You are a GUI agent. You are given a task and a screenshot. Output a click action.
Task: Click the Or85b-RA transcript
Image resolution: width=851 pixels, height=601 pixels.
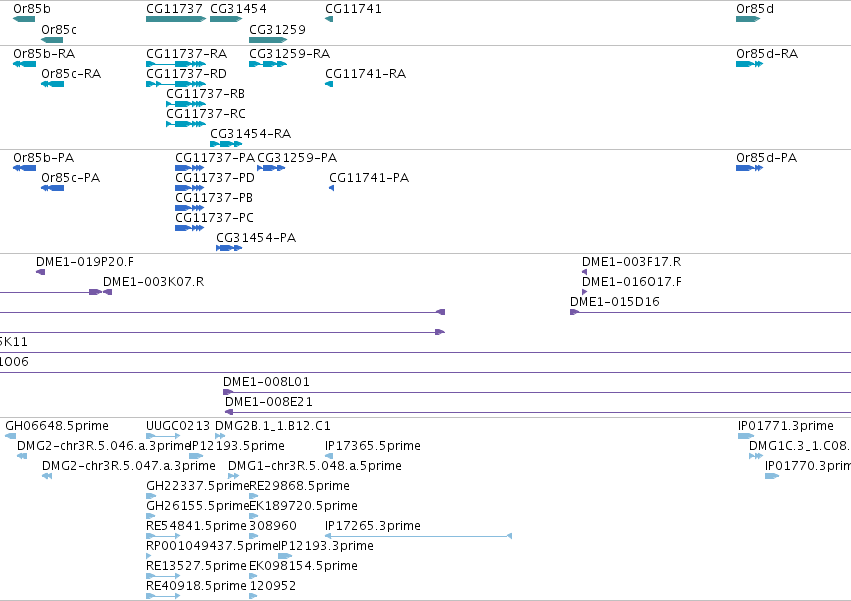click(24, 64)
